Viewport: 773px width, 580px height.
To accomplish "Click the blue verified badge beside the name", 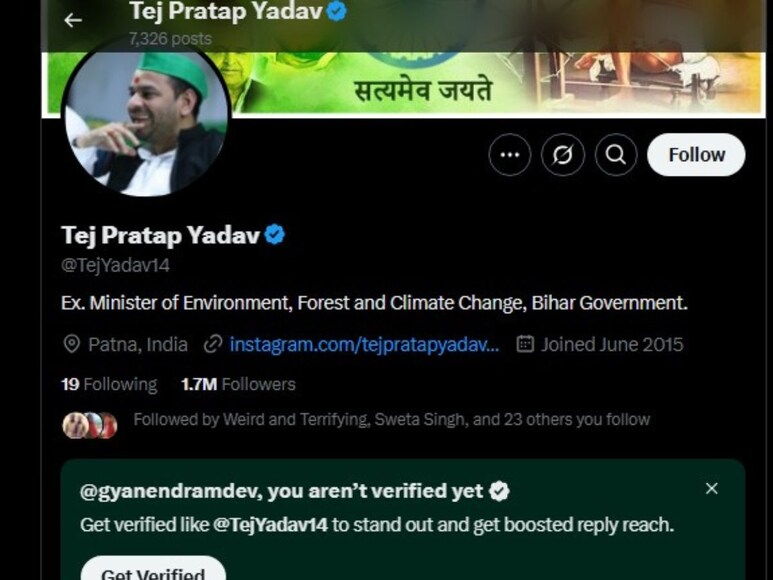I will 275,235.
